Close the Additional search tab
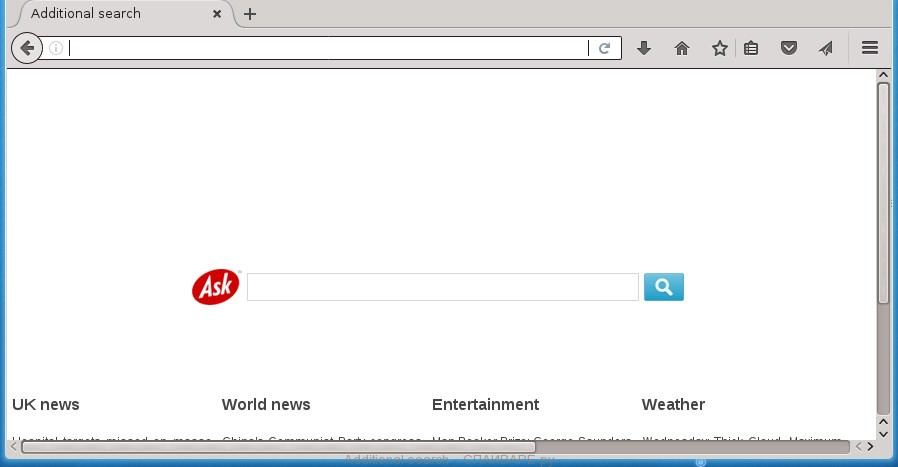Screen dimensions: 898x467 tap(217, 14)
